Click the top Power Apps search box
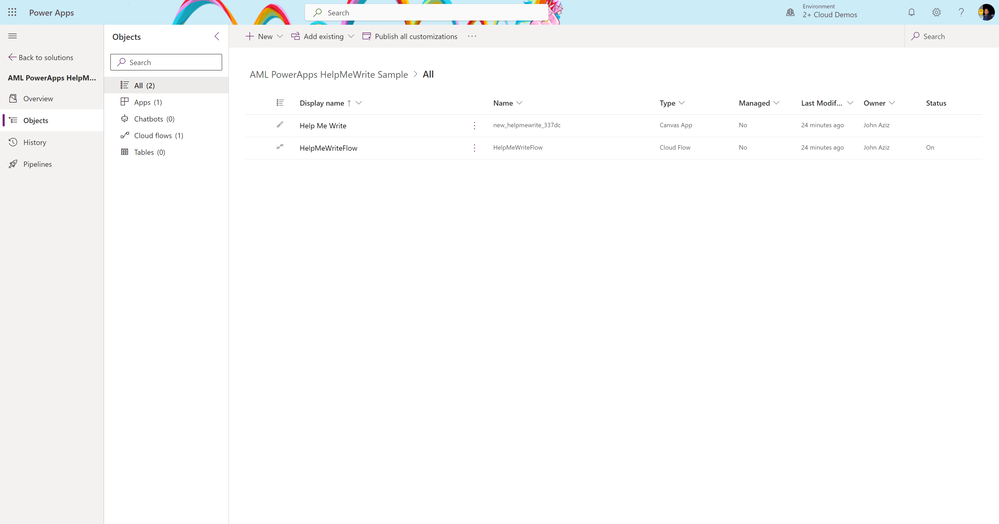Screen dimensions: 999x524 [426, 13]
